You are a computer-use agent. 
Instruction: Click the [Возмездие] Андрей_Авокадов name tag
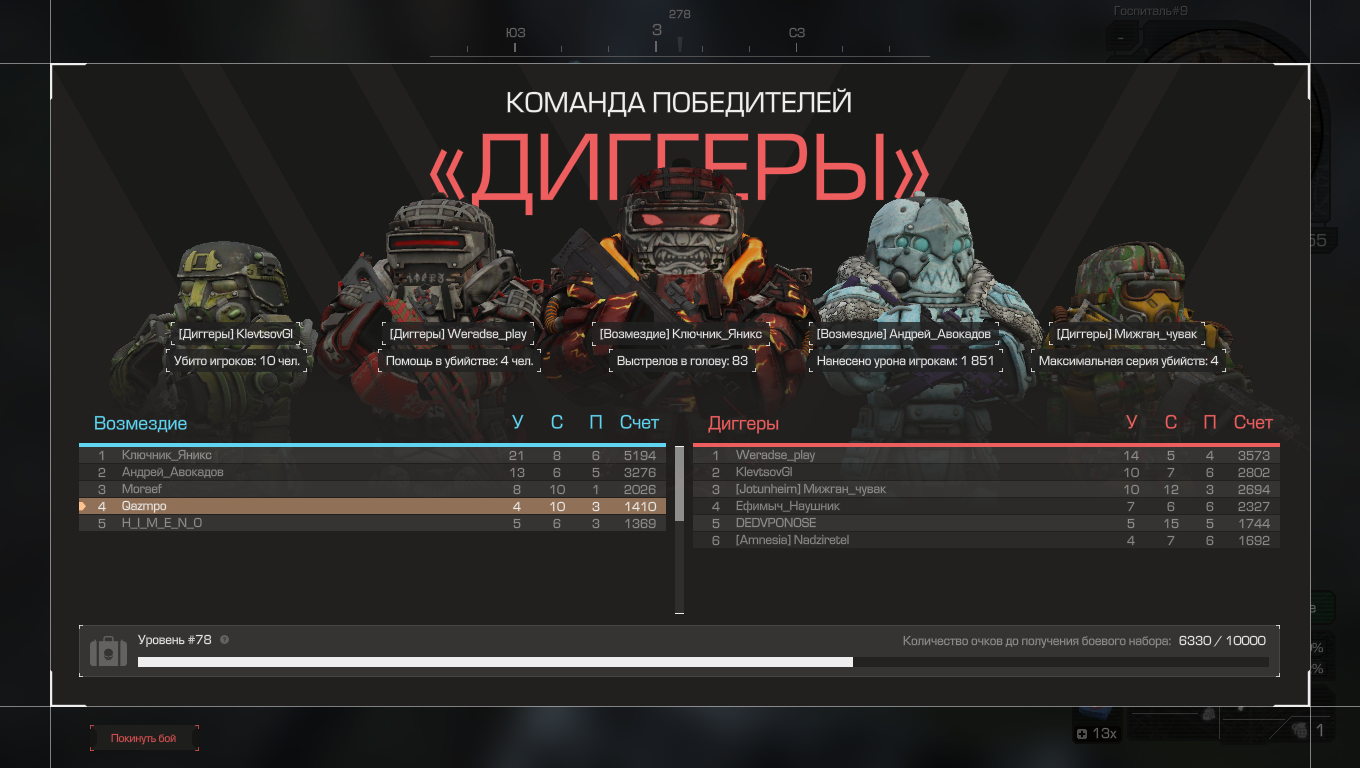click(x=904, y=333)
